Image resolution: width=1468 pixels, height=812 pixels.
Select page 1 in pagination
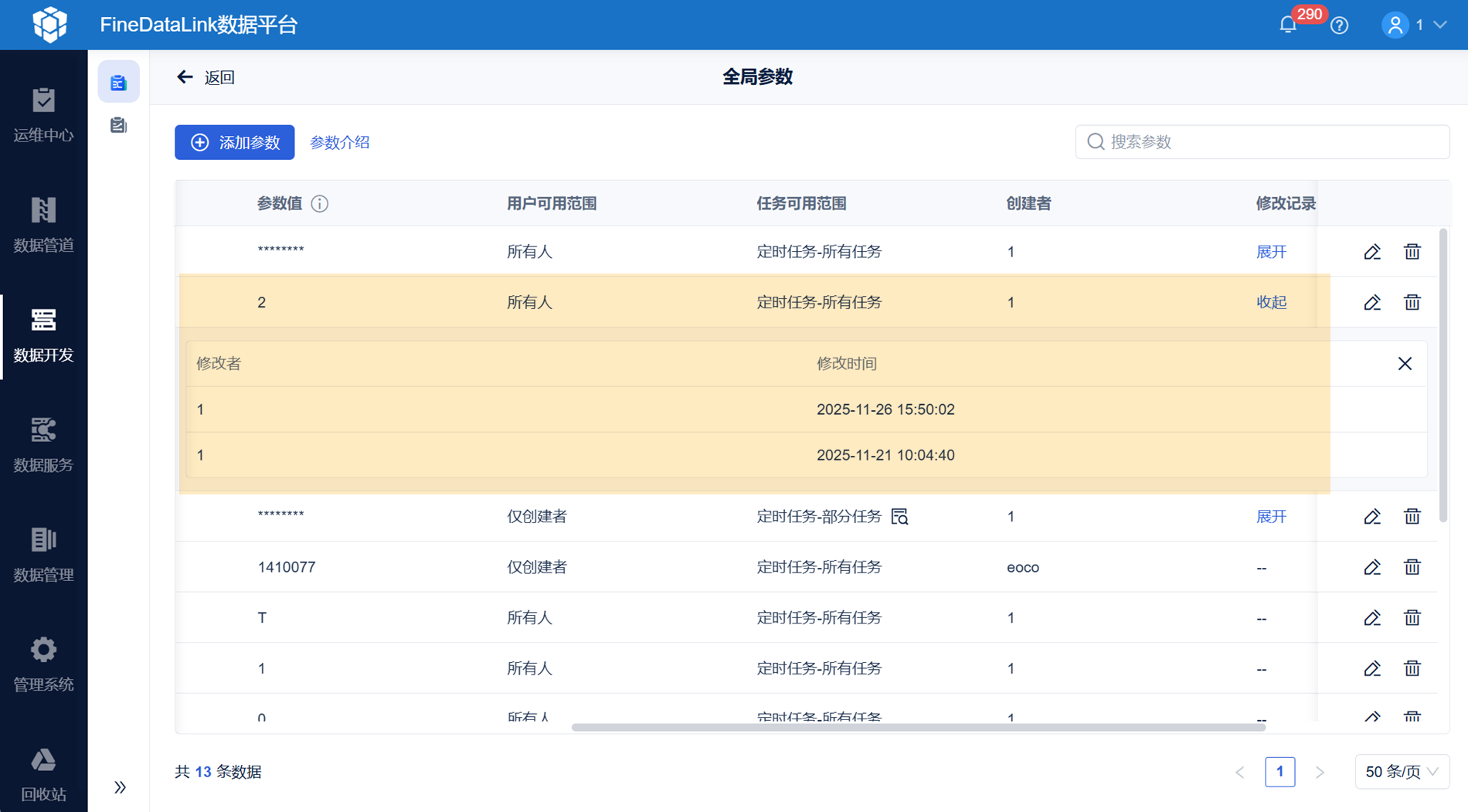pyautogui.click(x=1279, y=772)
